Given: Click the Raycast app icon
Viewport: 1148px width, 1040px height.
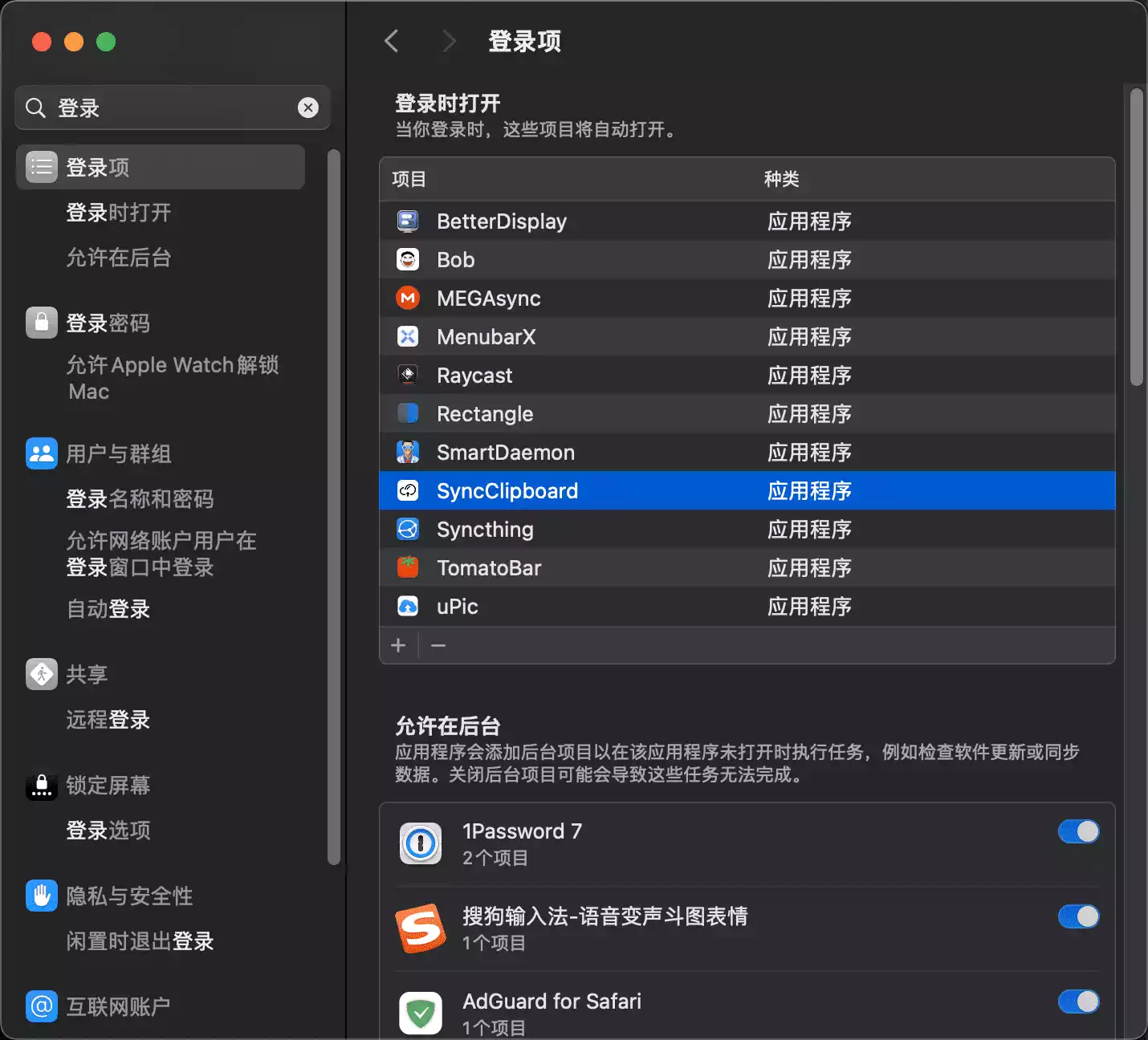Looking at the screenshot, I should pyautogui.click(x=408, y=376).
